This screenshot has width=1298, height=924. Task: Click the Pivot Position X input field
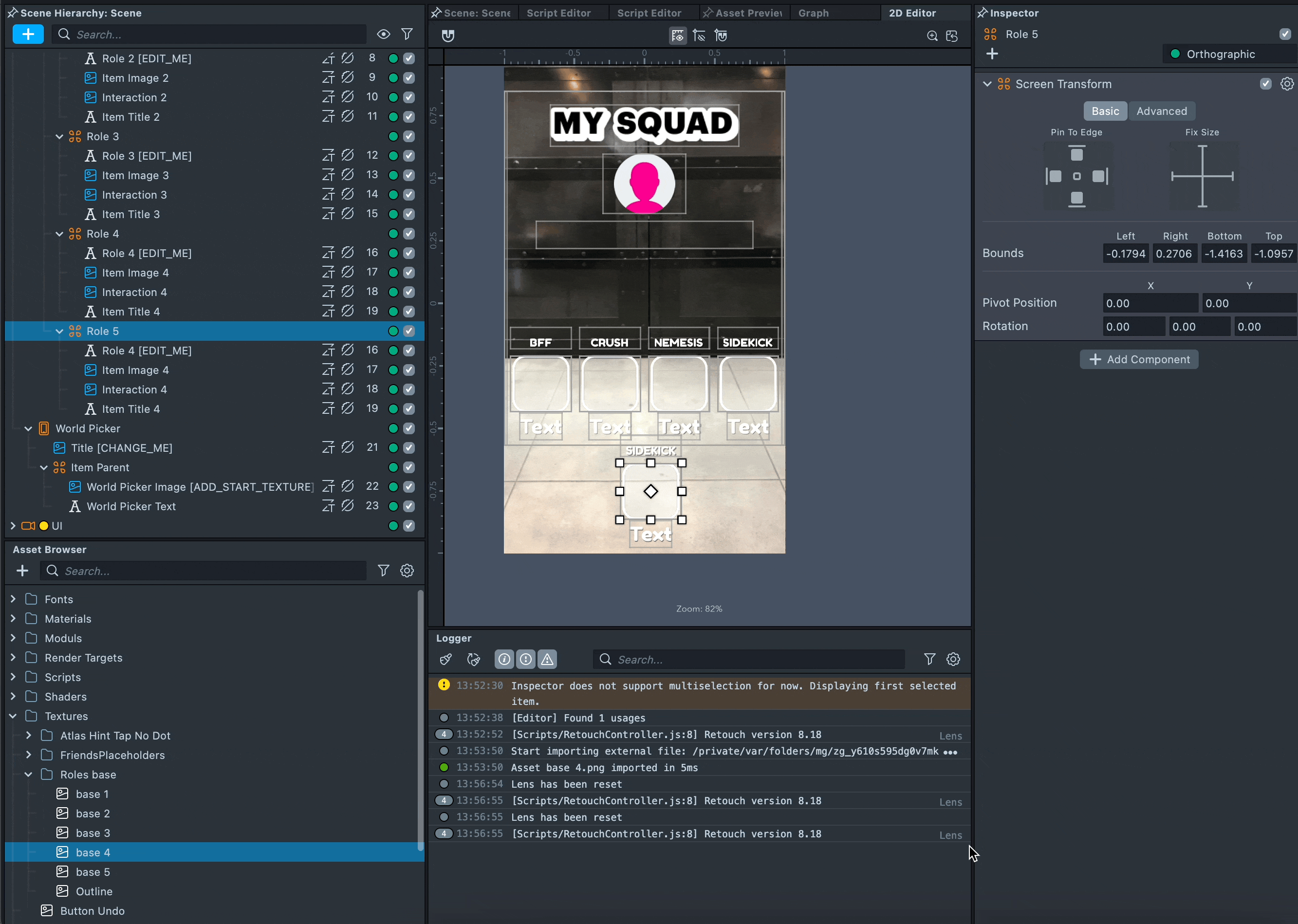click(1150, 303)
